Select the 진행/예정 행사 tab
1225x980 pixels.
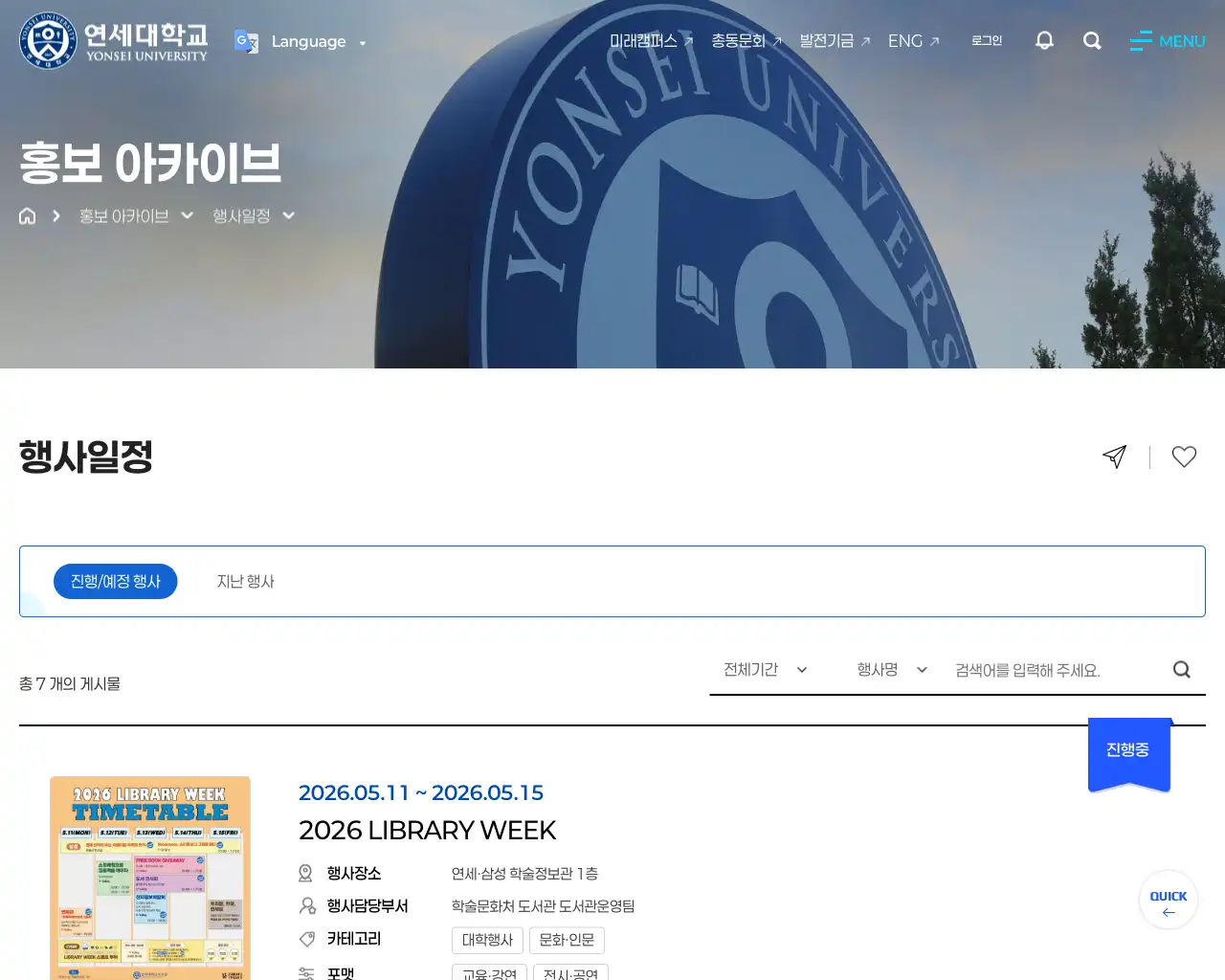click(x=116, y=582)
